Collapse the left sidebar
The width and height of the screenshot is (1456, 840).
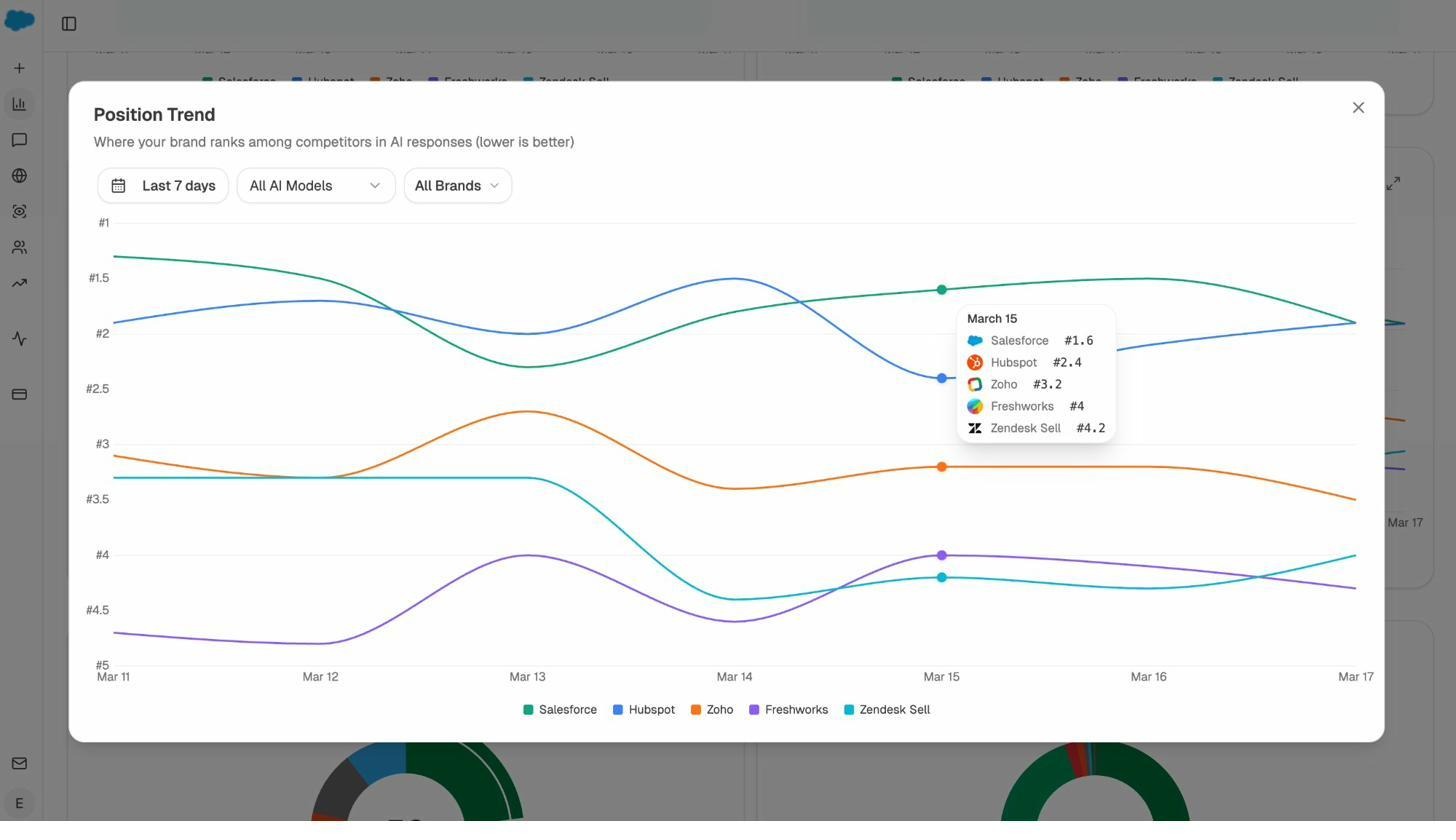(x=69, y=23)
